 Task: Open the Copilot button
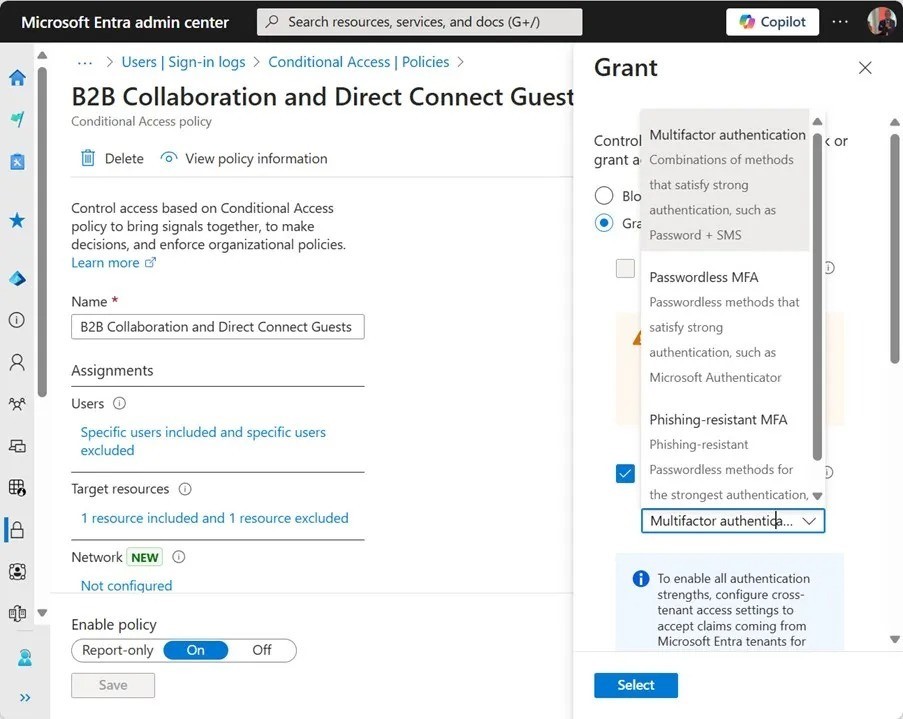(773, 22)
